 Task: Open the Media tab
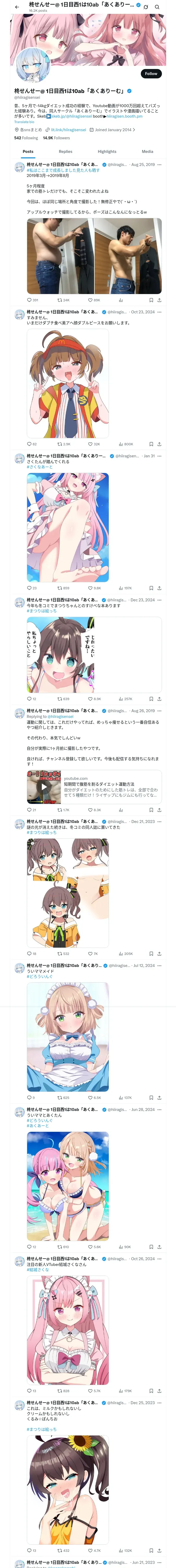[148, 152]
